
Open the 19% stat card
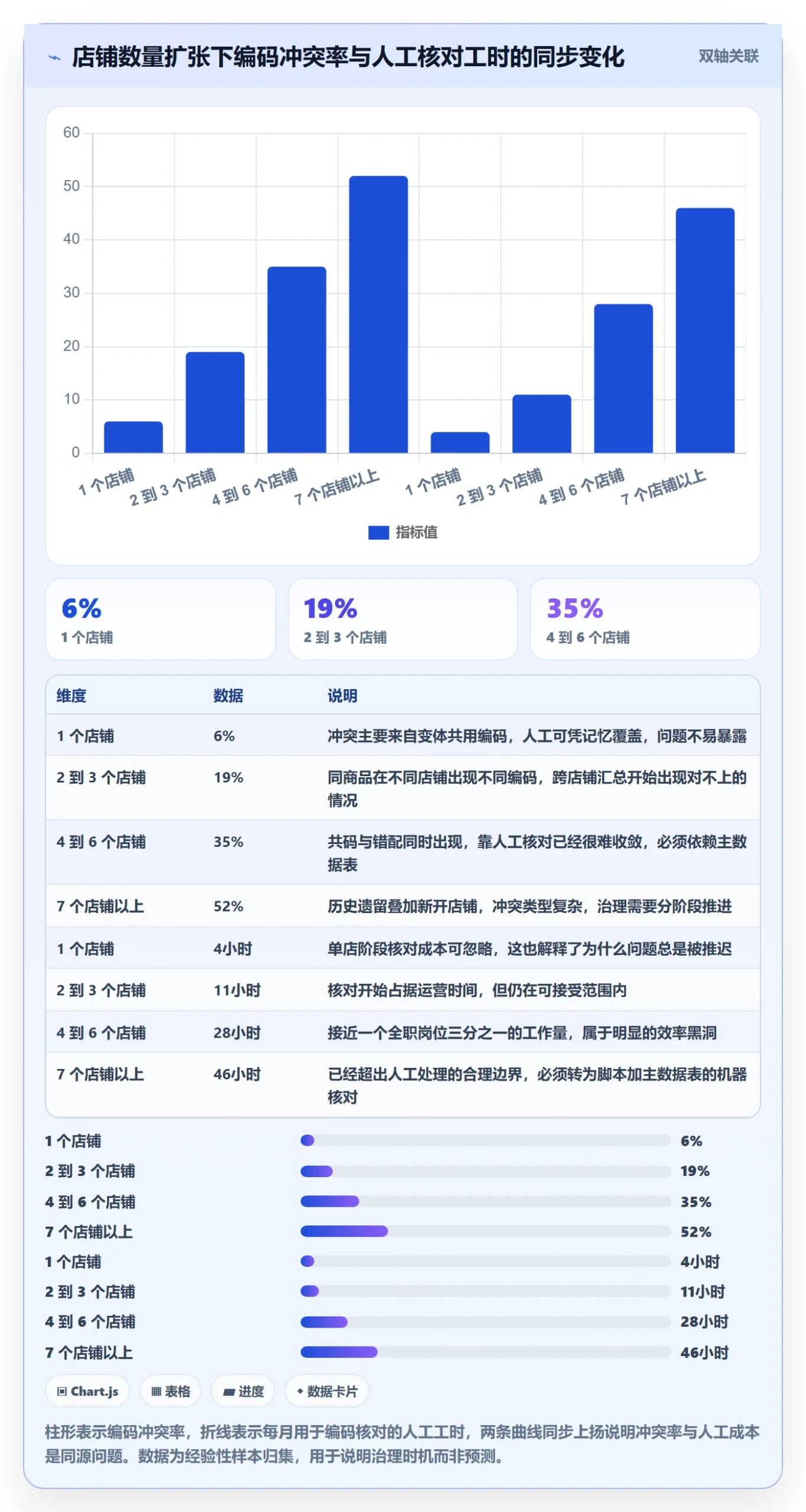(x=402, y=618)
